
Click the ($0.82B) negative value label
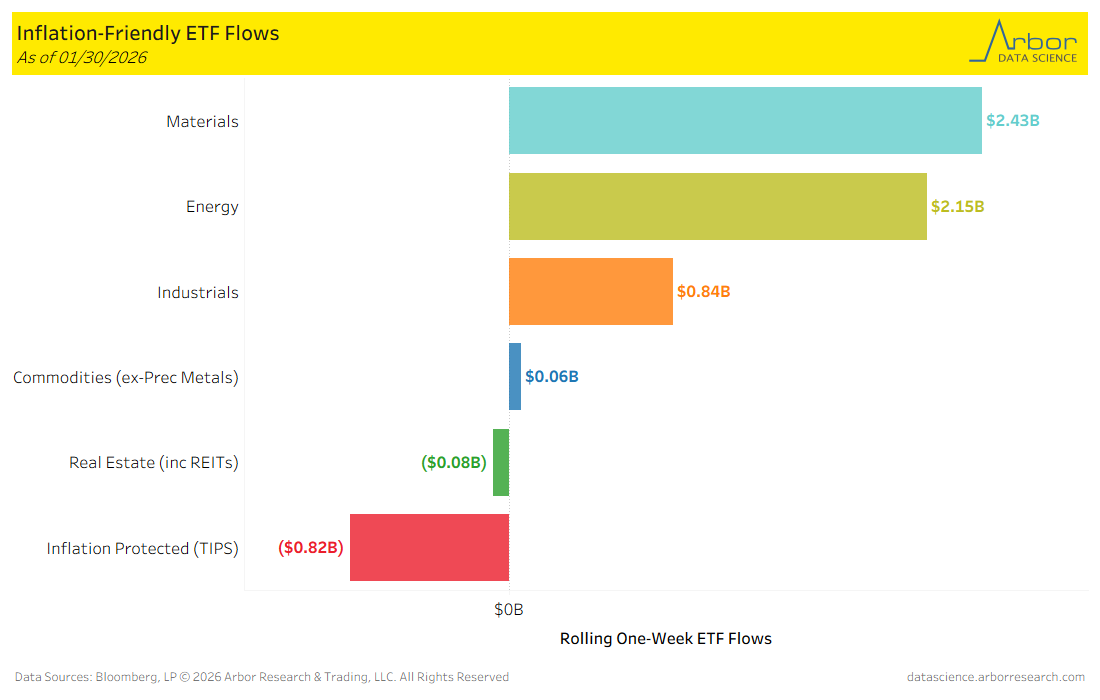310,548
